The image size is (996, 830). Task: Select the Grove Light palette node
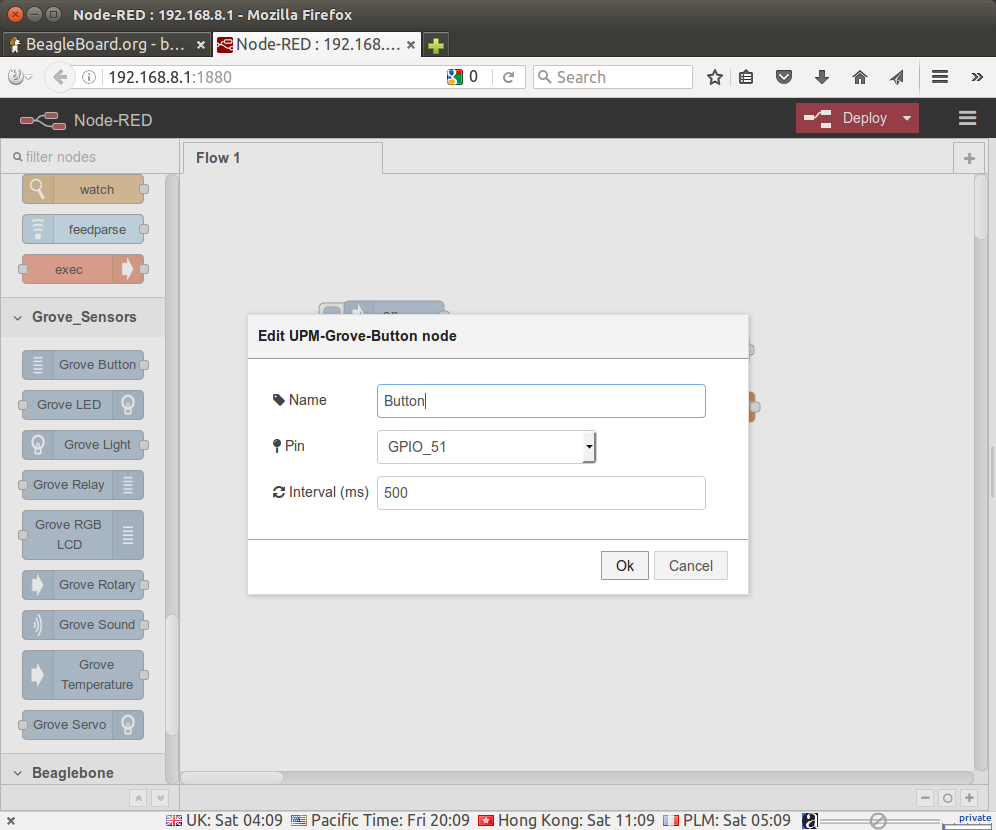[83, 445]
